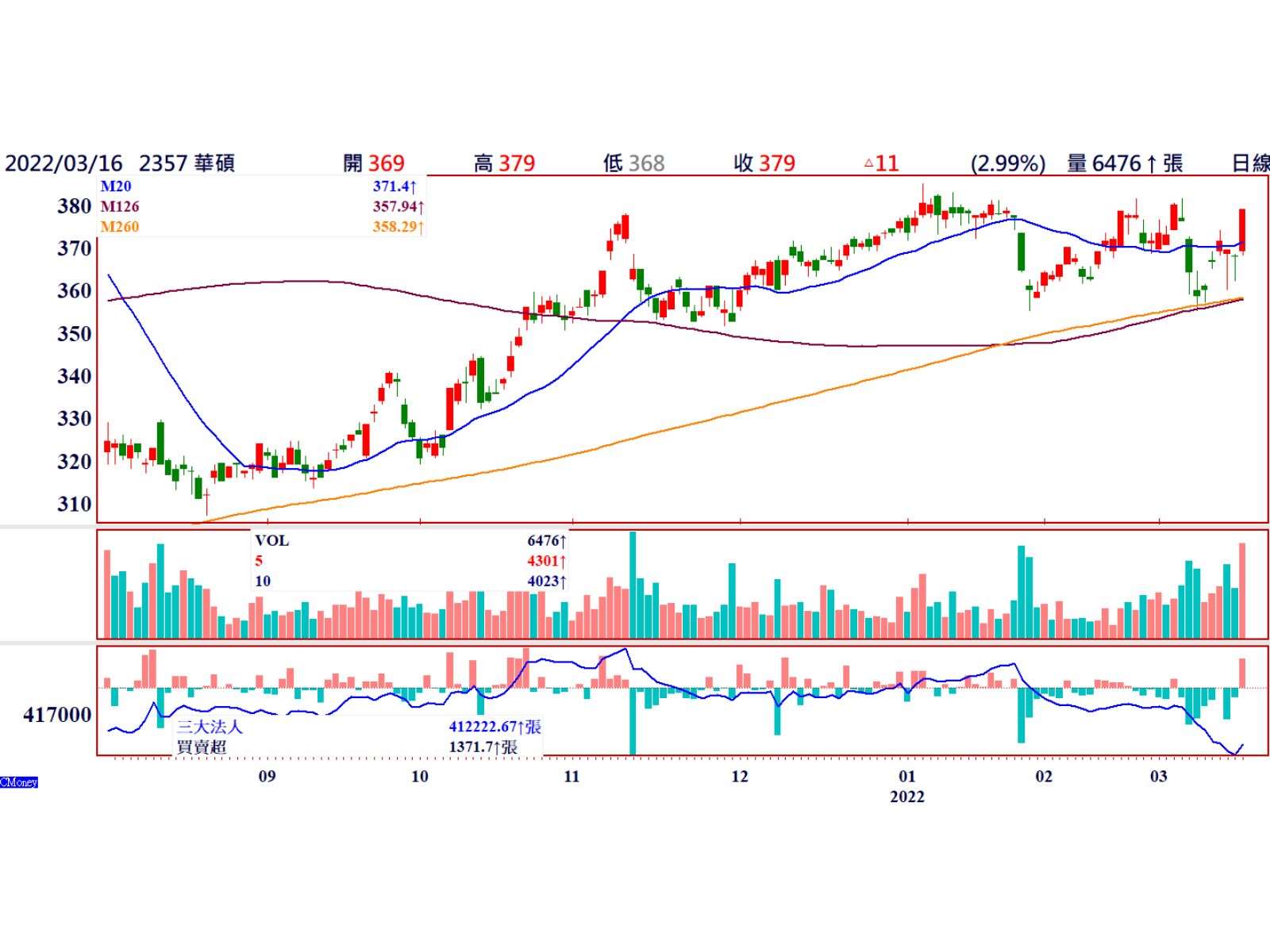This screenshot has height=952, width=1270.
Task: Click the VOL legend value 6476↑
Action: 547,541
